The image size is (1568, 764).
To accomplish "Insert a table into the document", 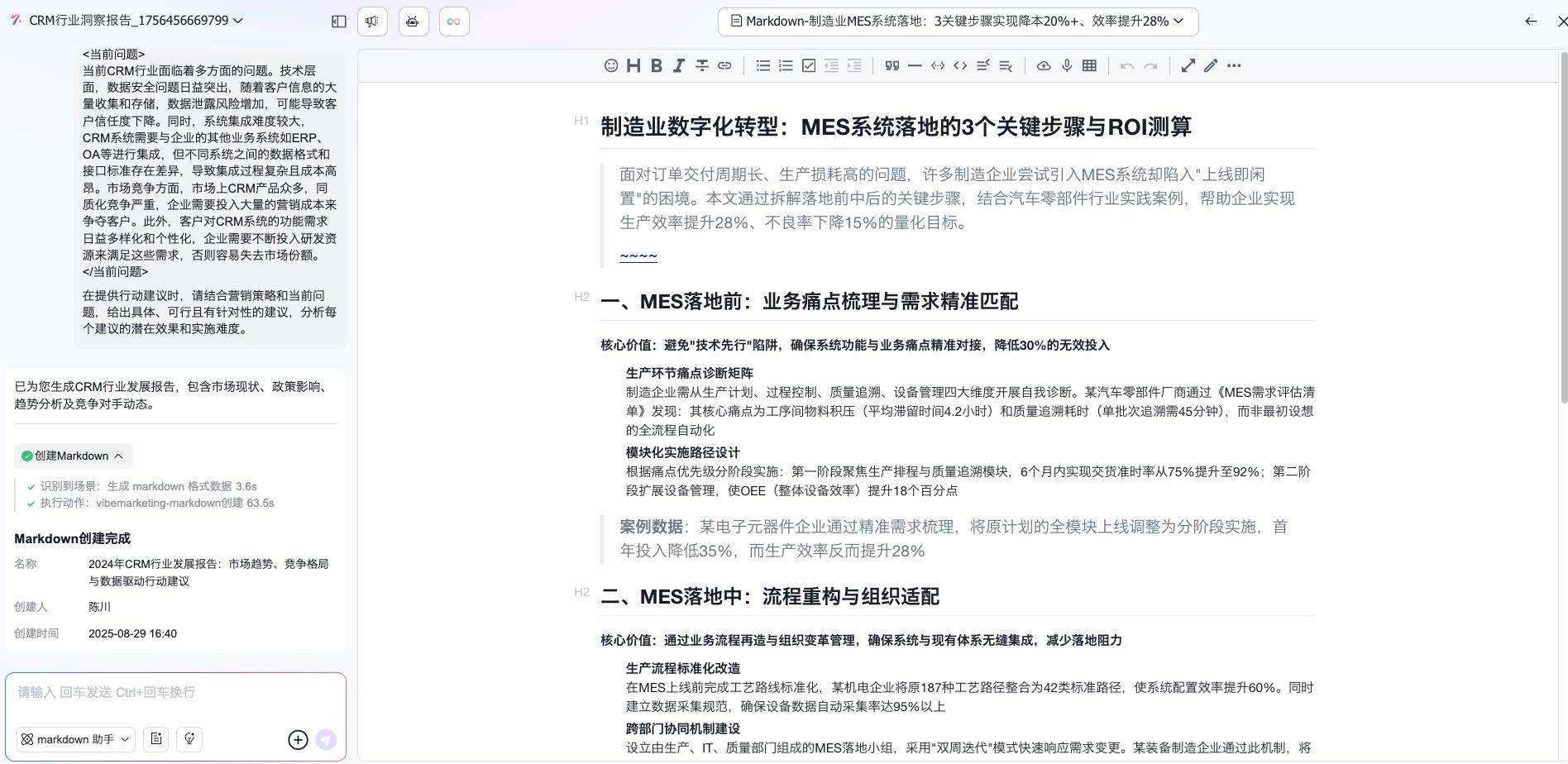I will (1090, 65).
